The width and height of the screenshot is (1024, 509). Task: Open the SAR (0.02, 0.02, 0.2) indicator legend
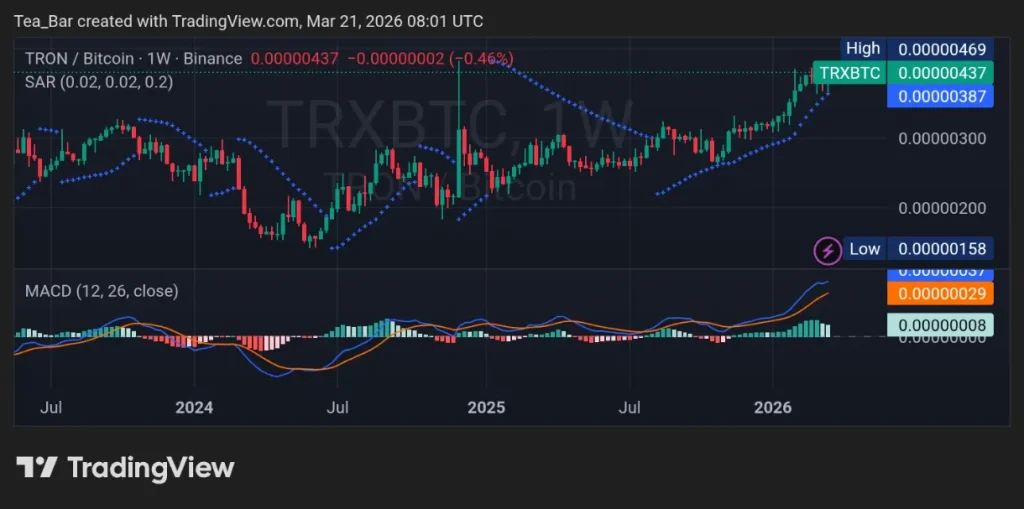pyautogui.click(x=98, y=82)
